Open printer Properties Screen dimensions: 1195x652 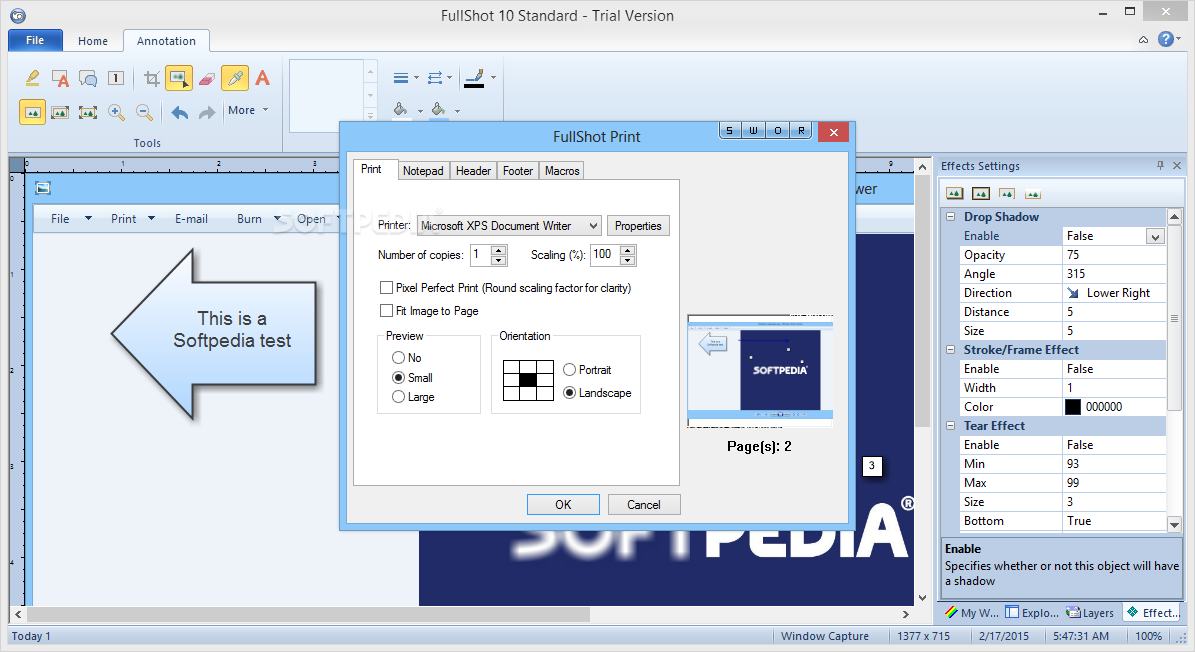coord(638,225)
